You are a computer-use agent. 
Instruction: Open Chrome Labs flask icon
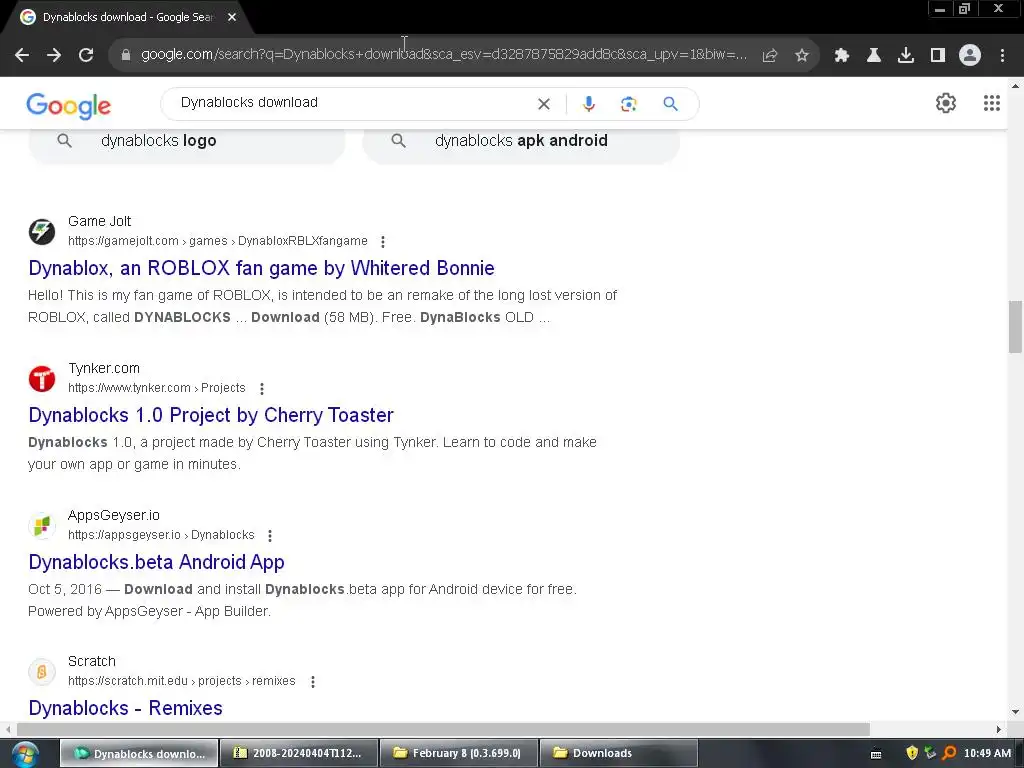pos(874,56)
